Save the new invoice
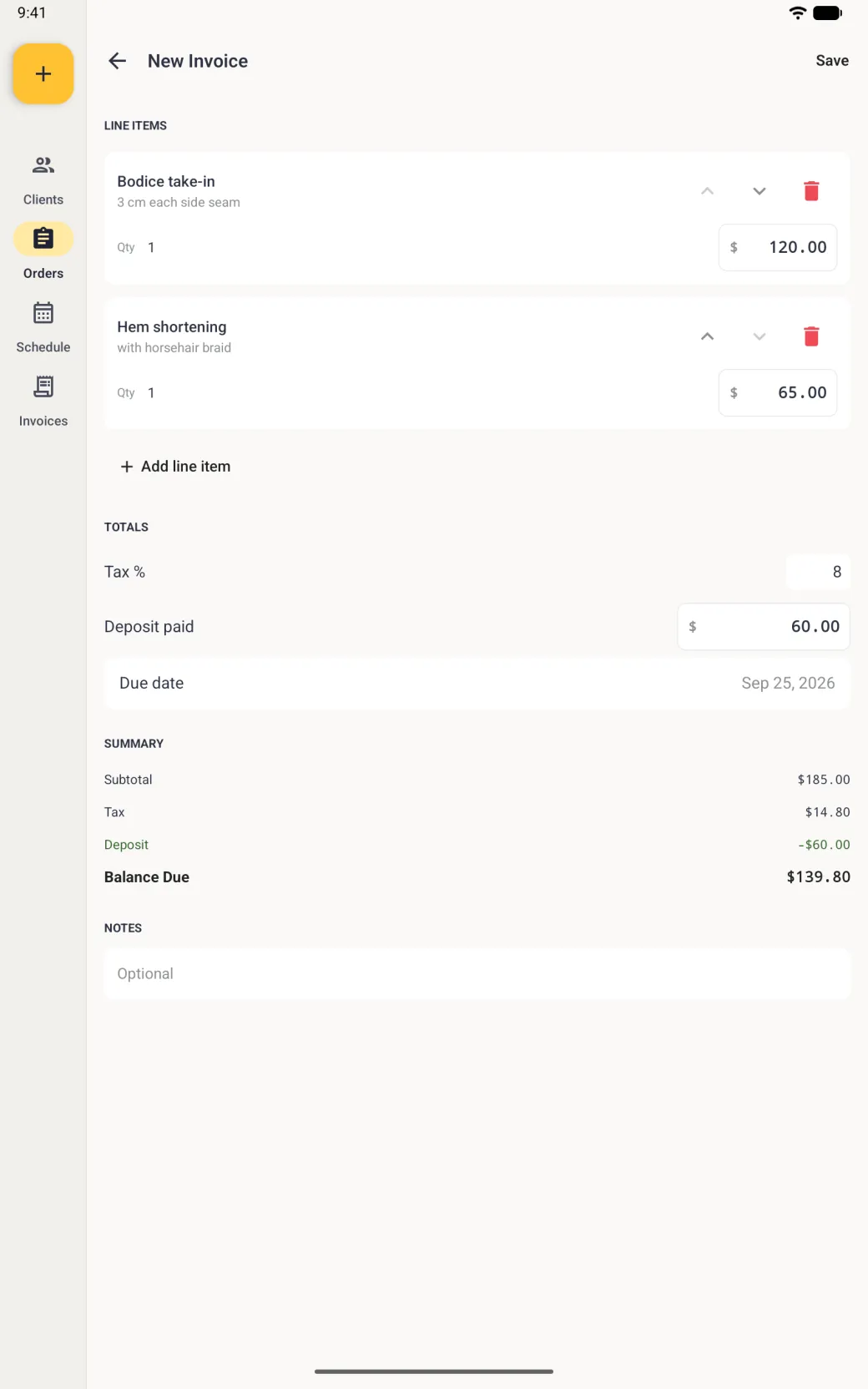This screenshot has width=868, height=1389. point(832,61)
